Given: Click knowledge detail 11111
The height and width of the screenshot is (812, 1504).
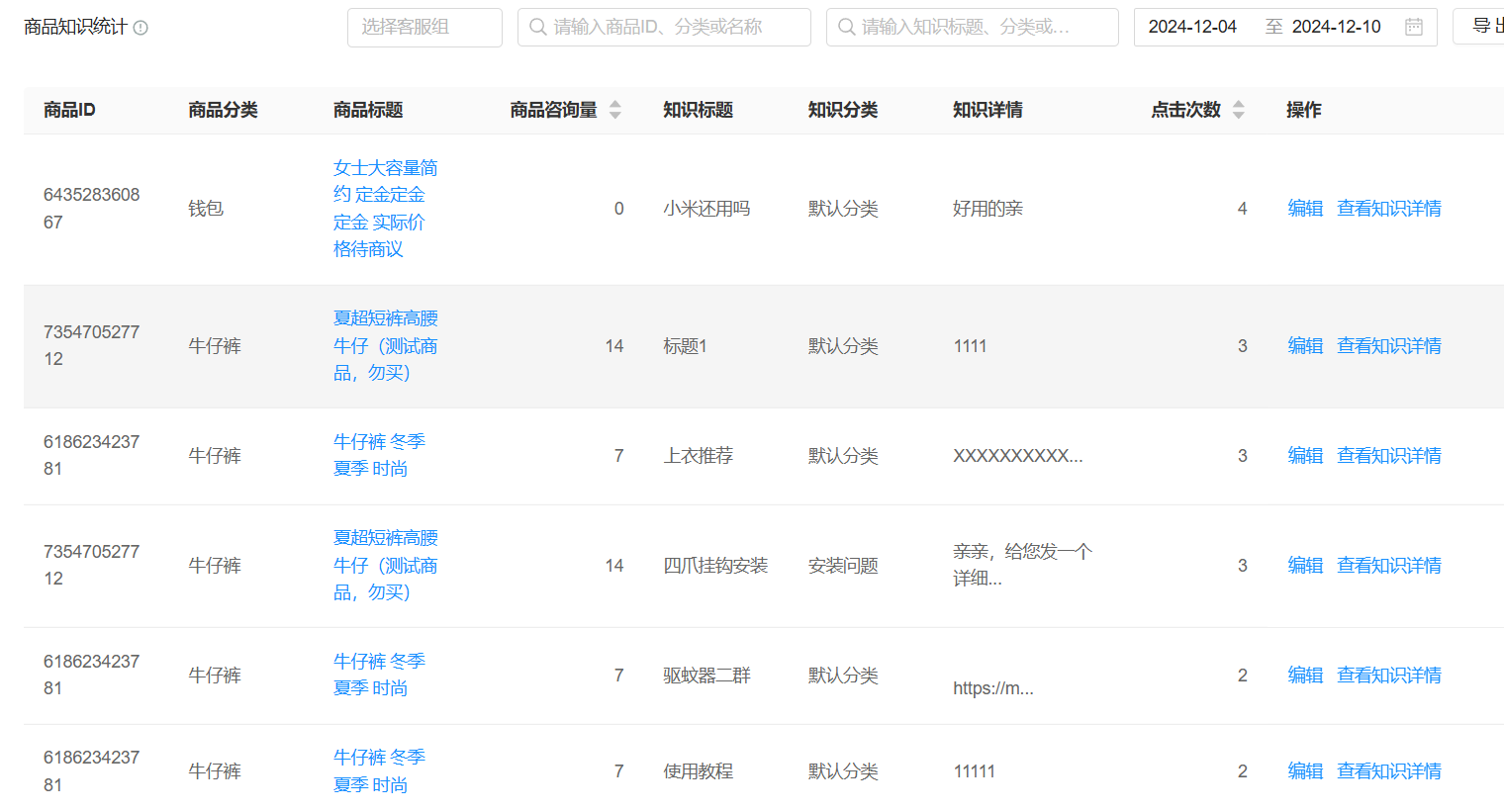Looking at the screenshot, I should pyautogui.click(x=974, y=771).
